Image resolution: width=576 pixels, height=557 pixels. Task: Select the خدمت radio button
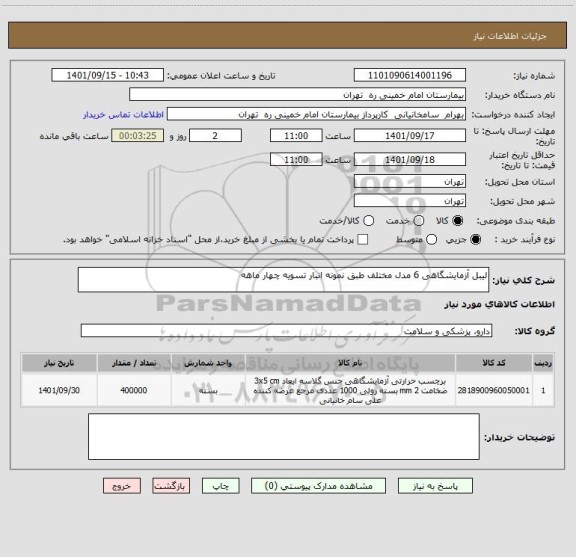tap(419, 221)
